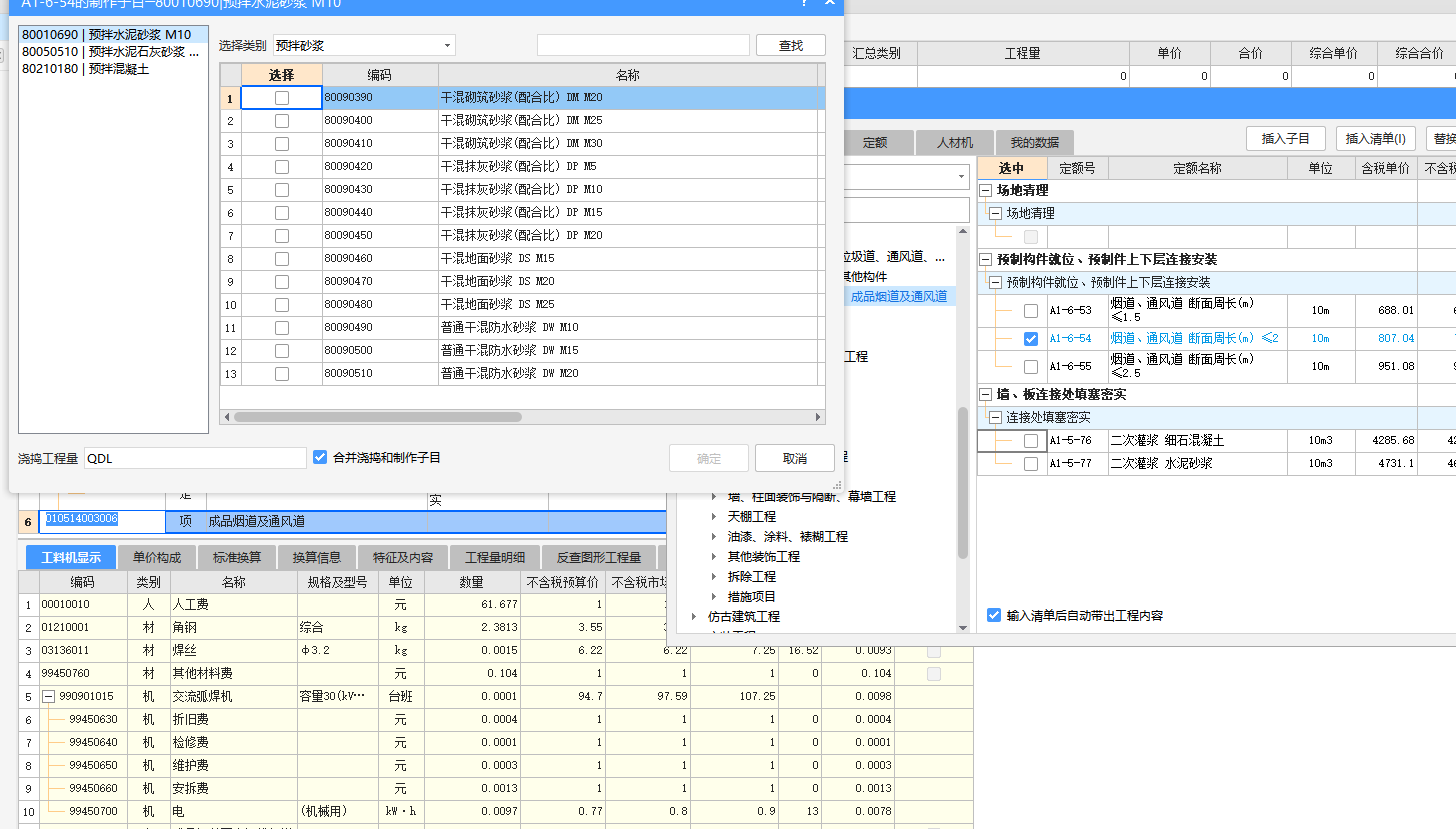Switch to the 换算信息 tab
The image size is (1456, 829).
pos(317,557)
